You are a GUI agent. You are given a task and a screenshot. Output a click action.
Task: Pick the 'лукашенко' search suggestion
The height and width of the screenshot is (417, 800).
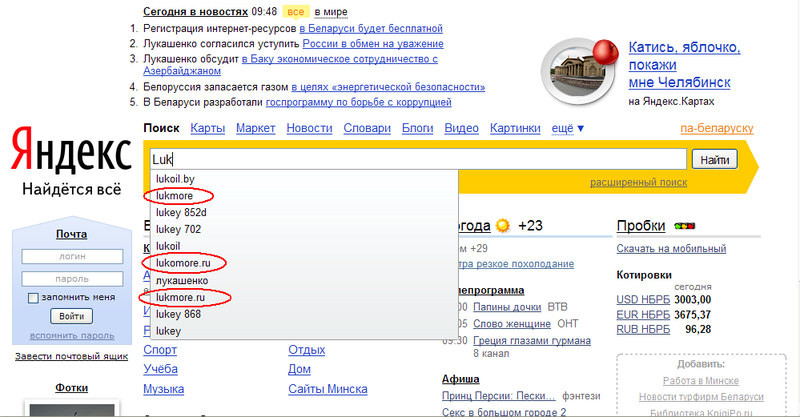182,280
